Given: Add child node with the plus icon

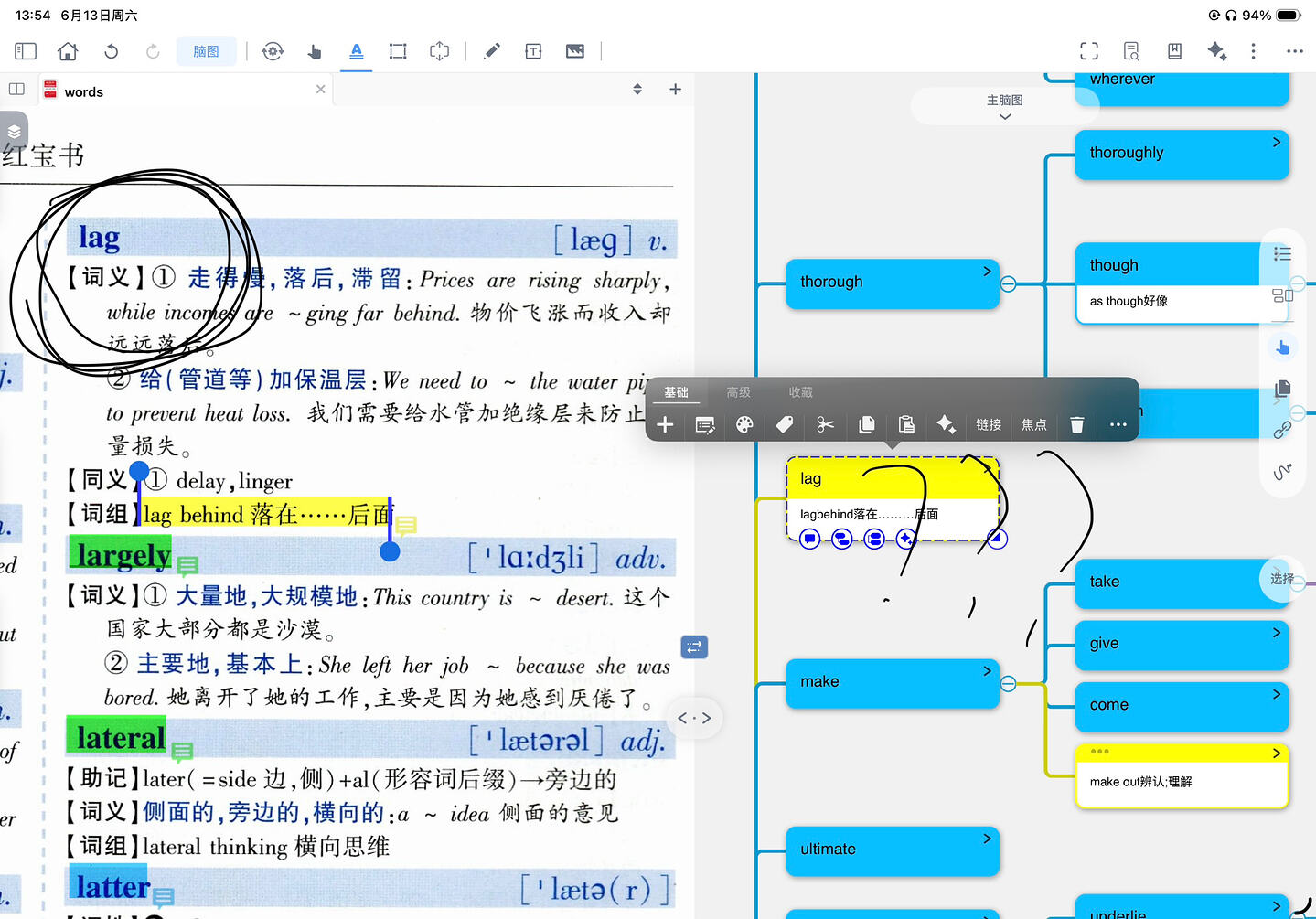Looking at the screenshot, I should (x=666, y=424).
